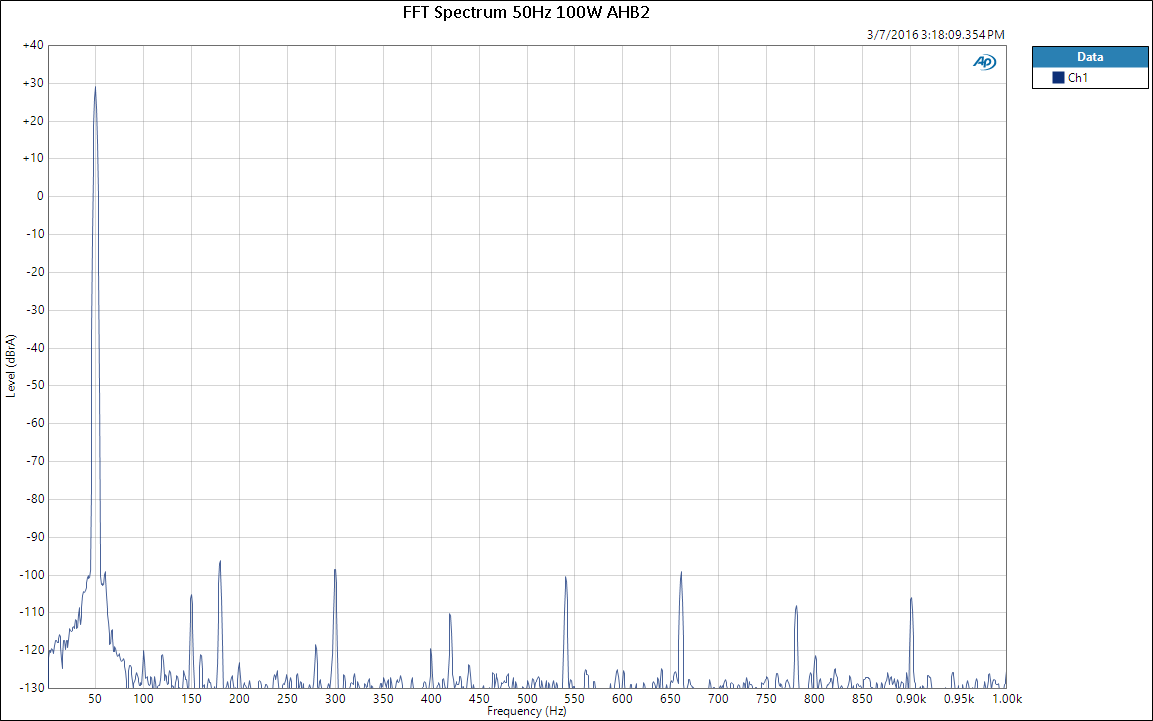Click the Ch1 blue color swatch in legend
This screenshot has height=721, width=1153.
coord(1058,77)
